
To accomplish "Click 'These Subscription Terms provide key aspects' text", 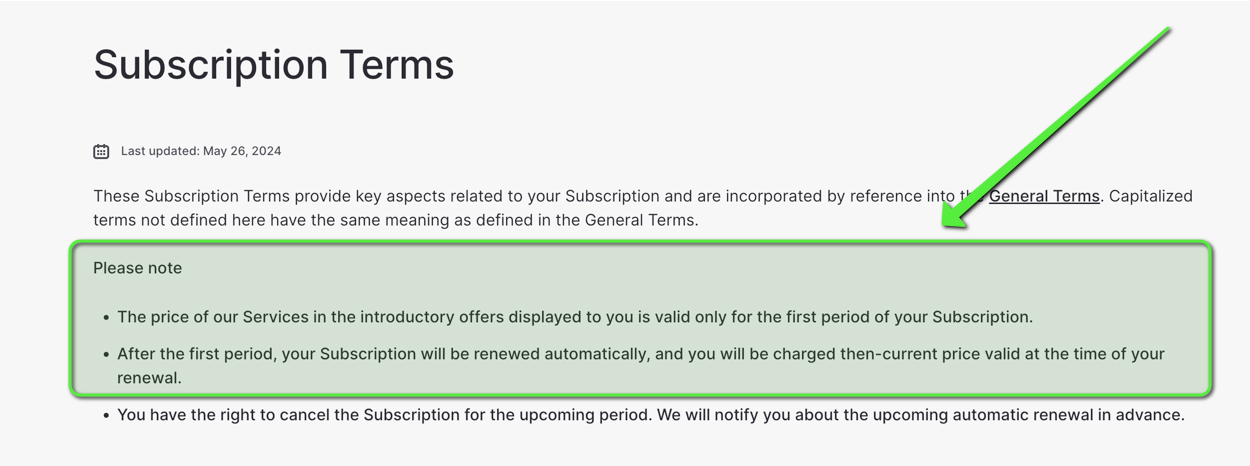I will coord(268,196).
